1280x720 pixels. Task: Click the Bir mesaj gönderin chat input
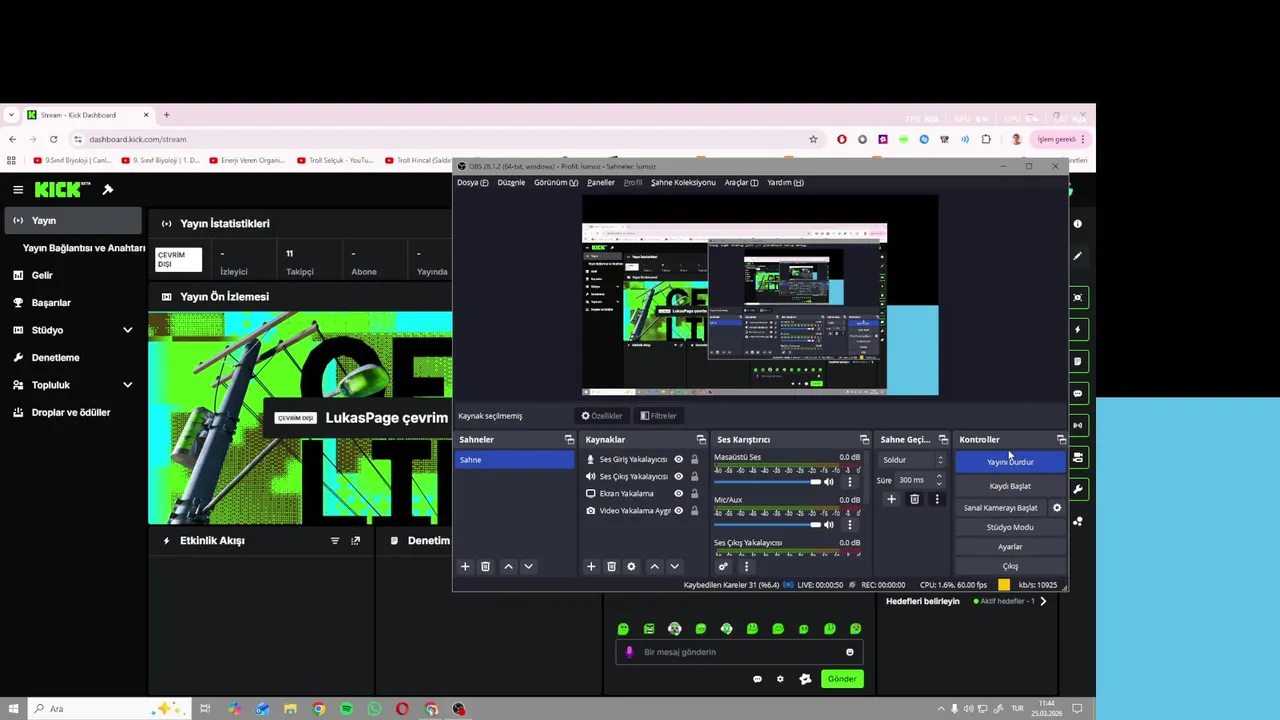pyautogui.click(x=740, y=652)
